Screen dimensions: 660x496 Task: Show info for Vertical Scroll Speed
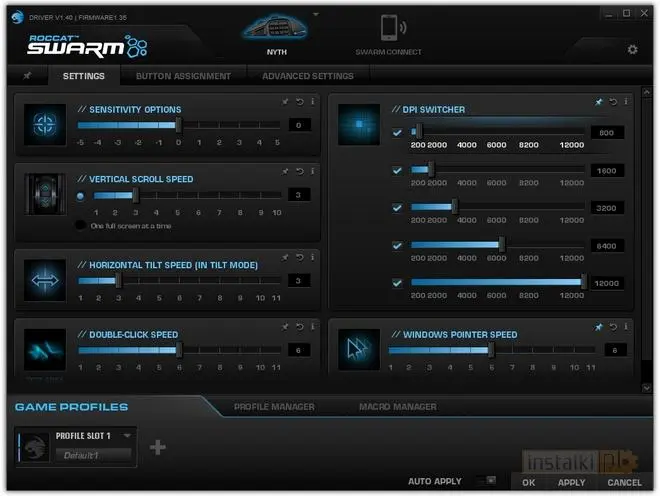pos(312,171)
